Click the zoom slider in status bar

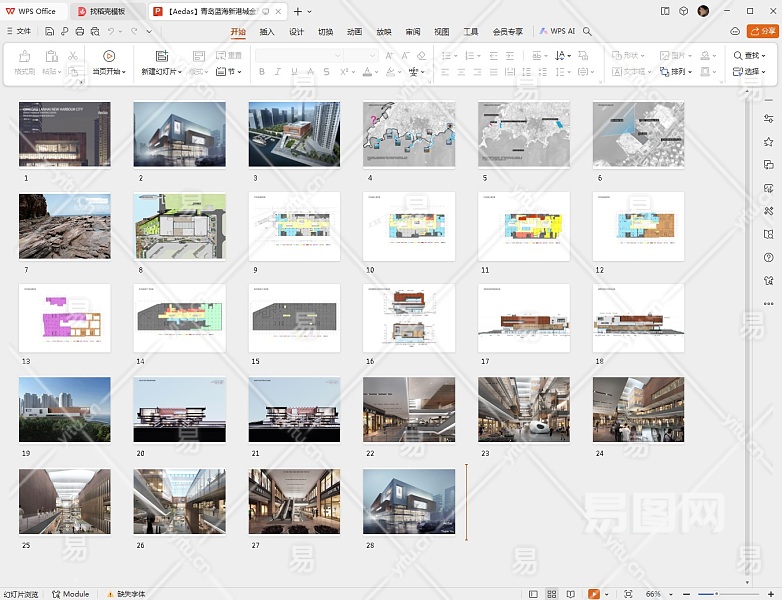pyautogui.click(x=716, y=594)
